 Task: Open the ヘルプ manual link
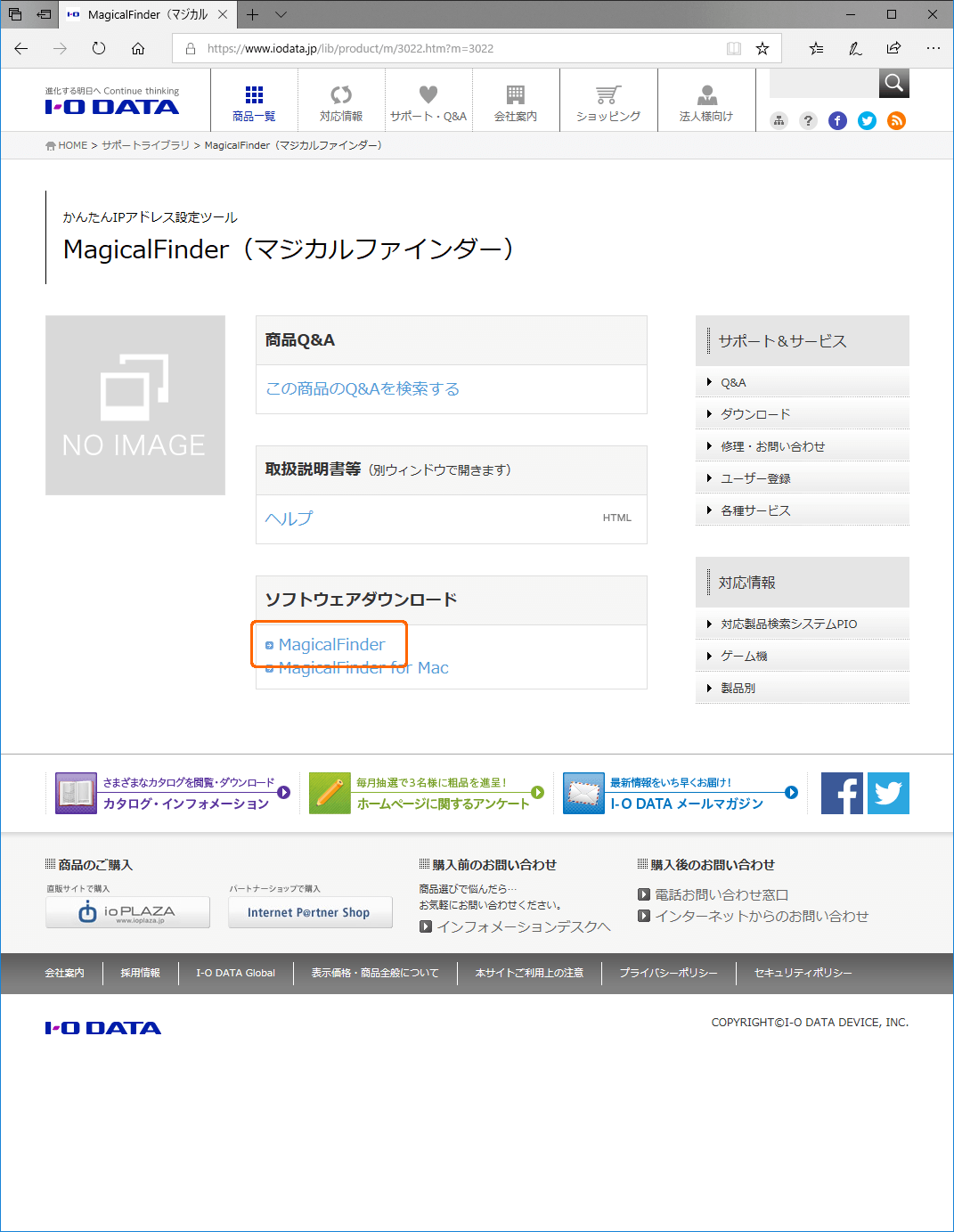click(289, 518)
